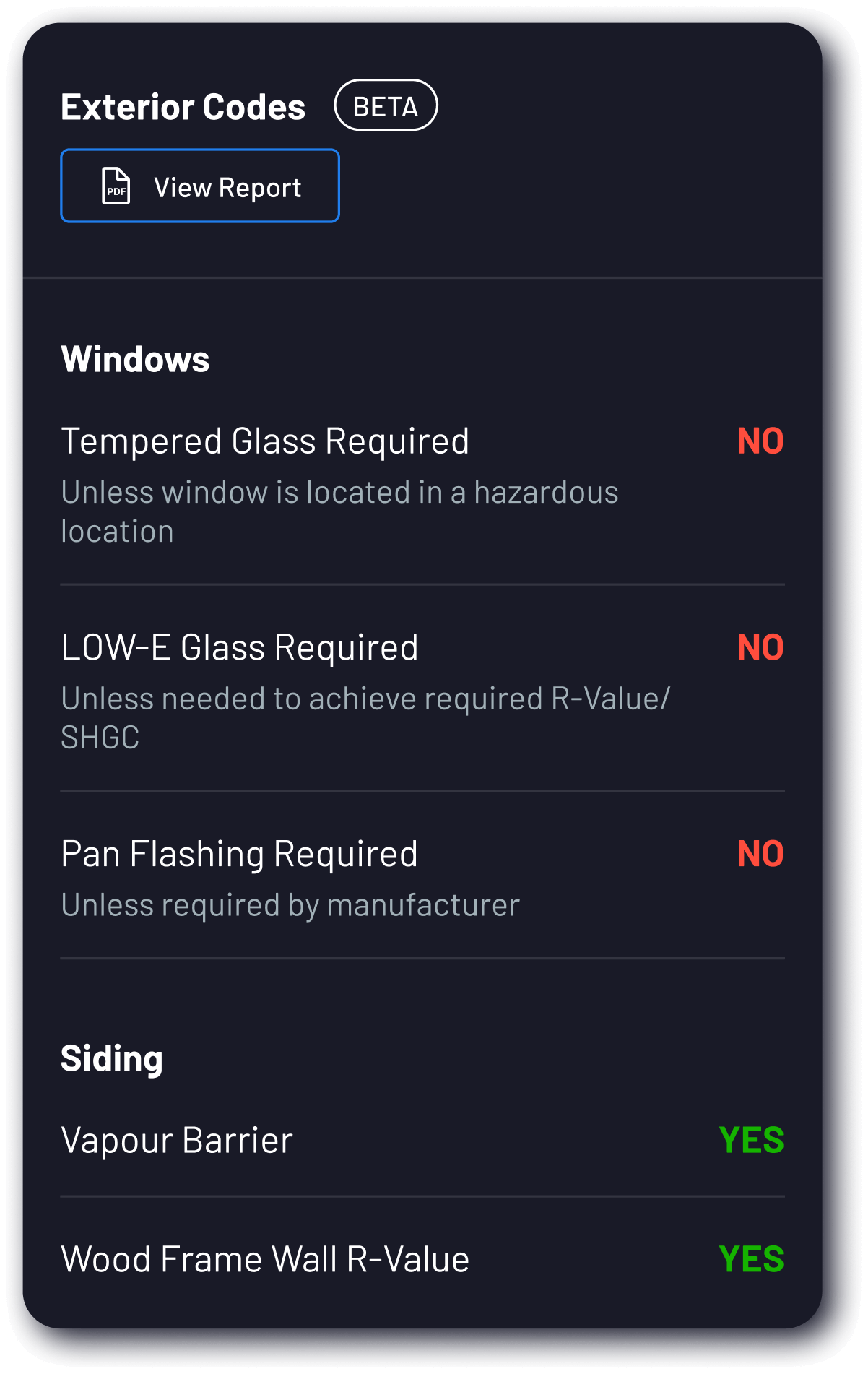Click the Windows section heading

point(135,359)
